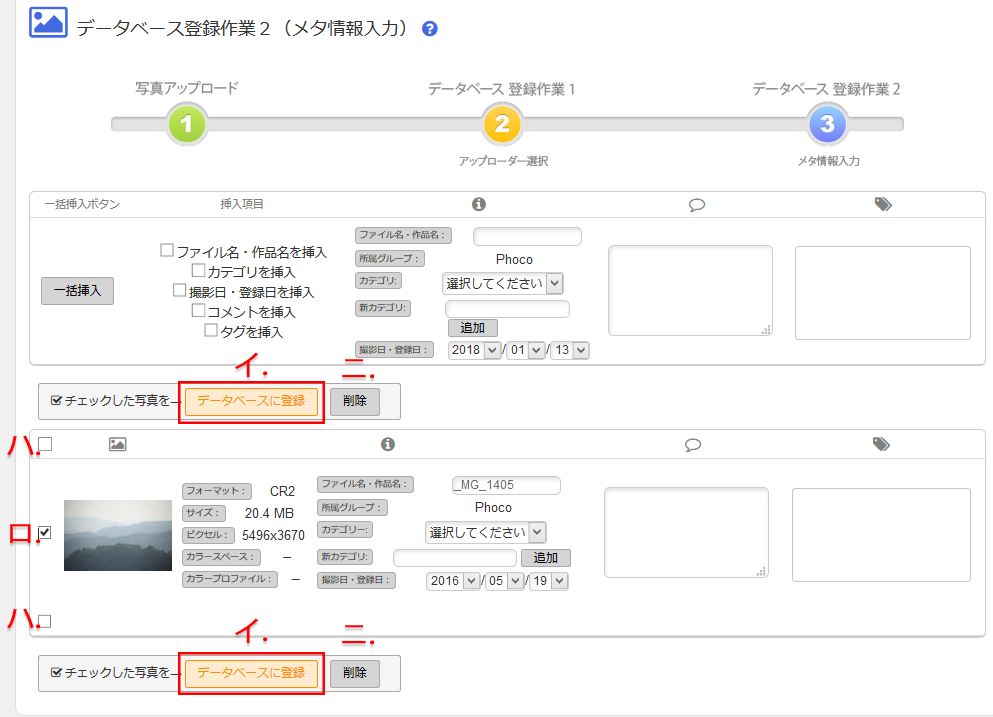Open the カテゴリ dropdown in bulk insert panel
The image size is (993, 717).
(x=503, y=283)
